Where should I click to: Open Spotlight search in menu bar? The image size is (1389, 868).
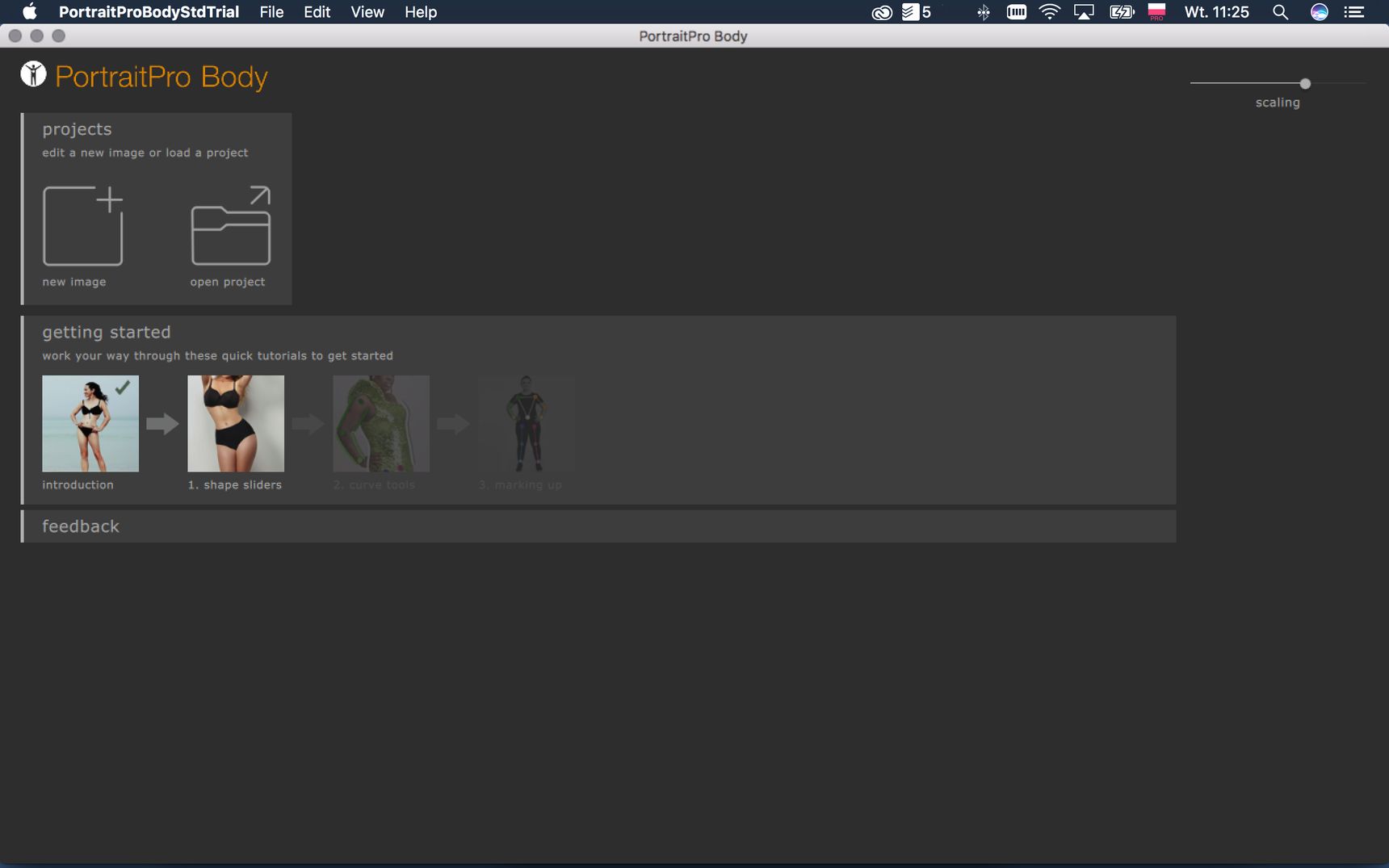pos(1280,12)
